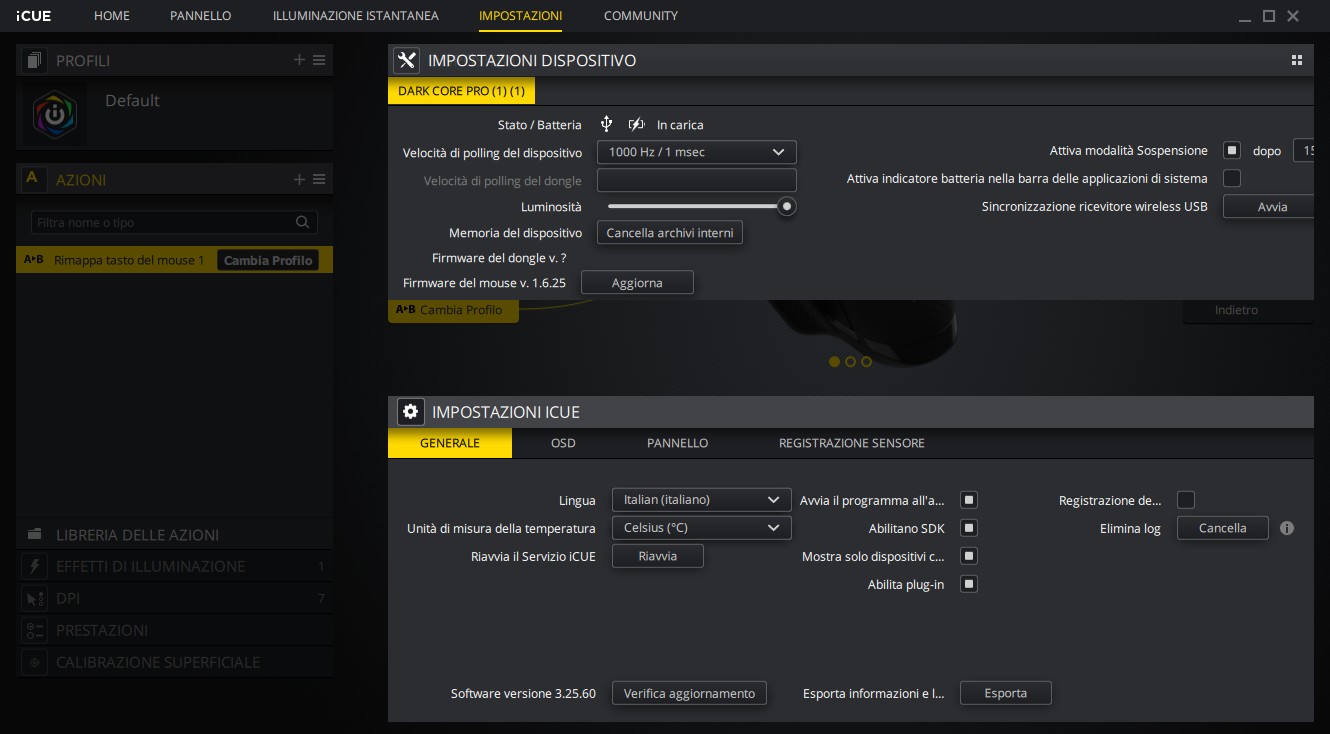Go to first carousel dot

tap(834, 362)
